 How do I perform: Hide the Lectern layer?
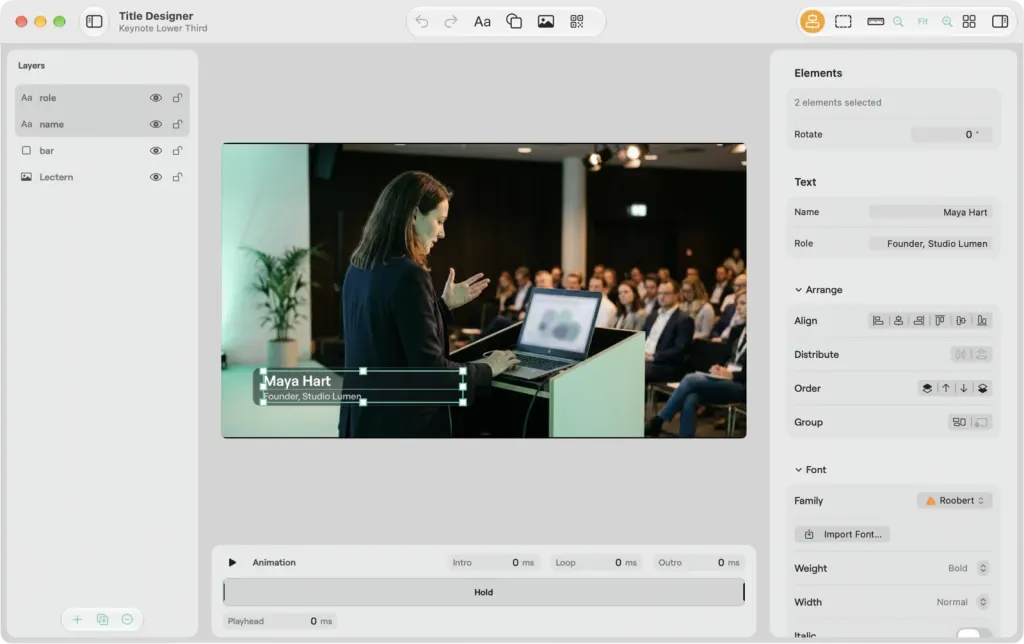pos(155,177)
